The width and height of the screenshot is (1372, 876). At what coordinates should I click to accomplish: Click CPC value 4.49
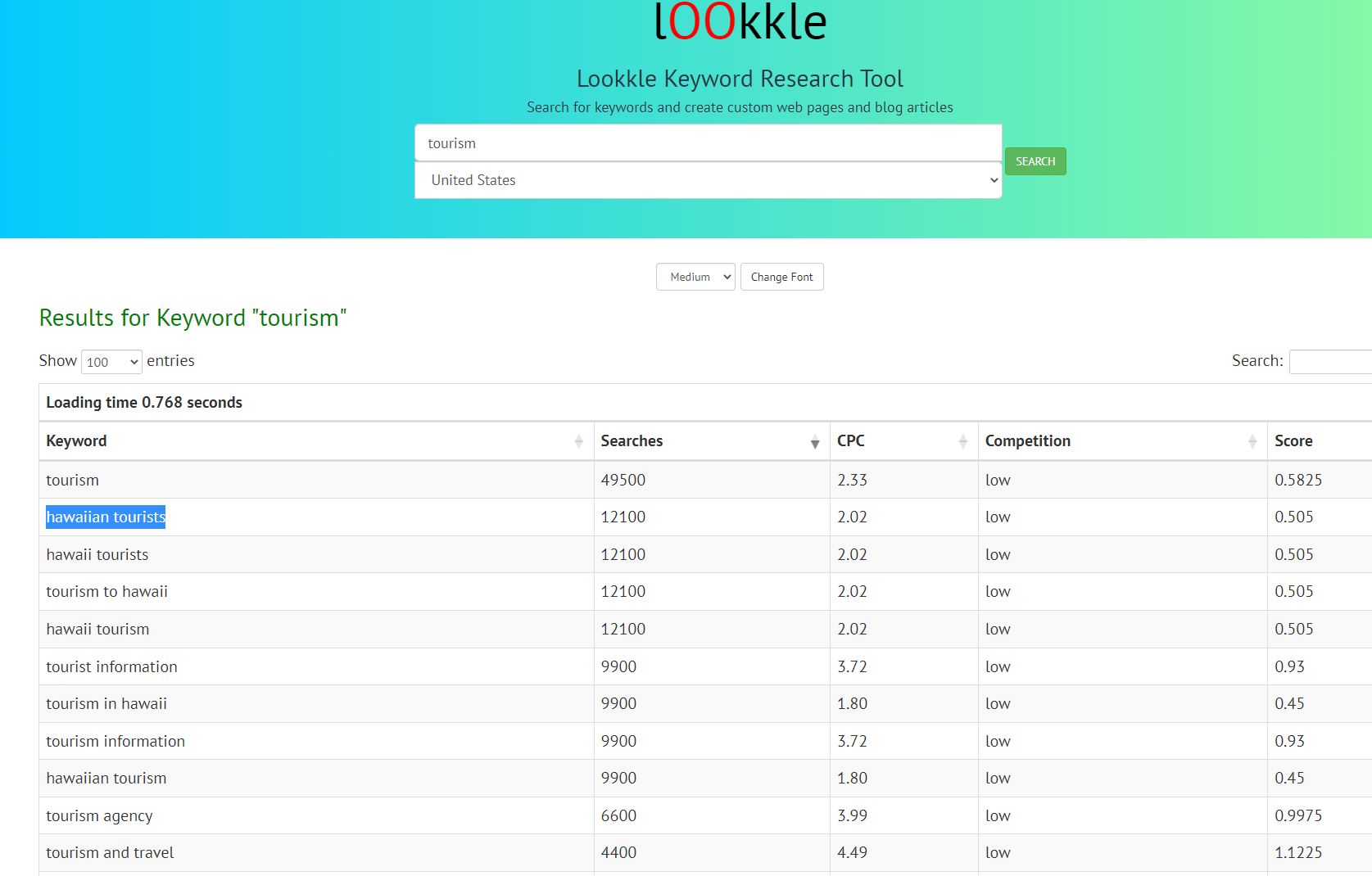(x=852, y=852)
